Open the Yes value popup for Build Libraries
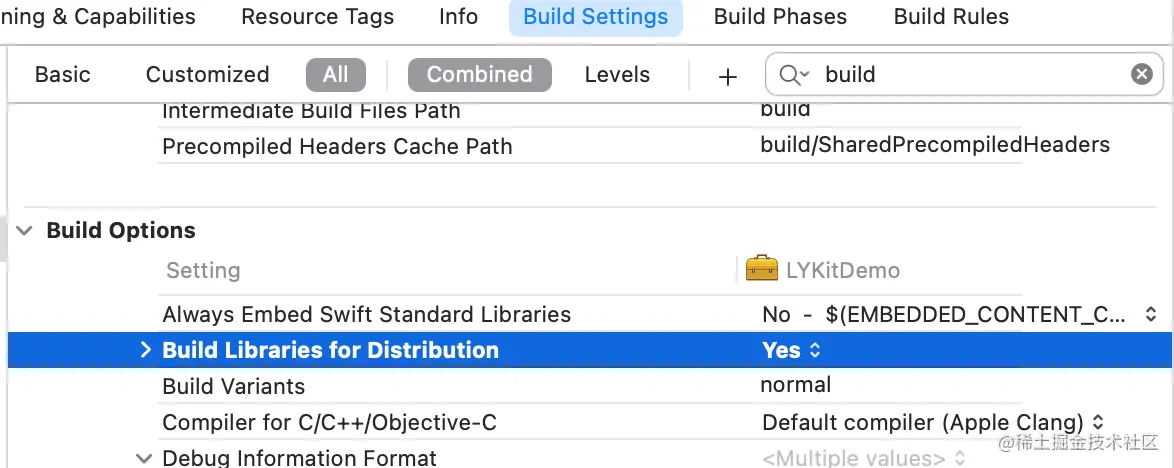Screen dimensions: 1174x468 coord(791,350)
